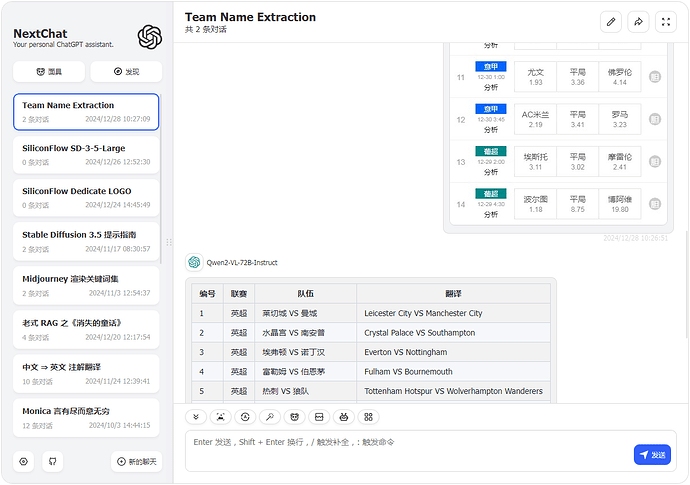Click the AC米兰 2.19 odds cell

pyautogui.click(x=536, y=119)
